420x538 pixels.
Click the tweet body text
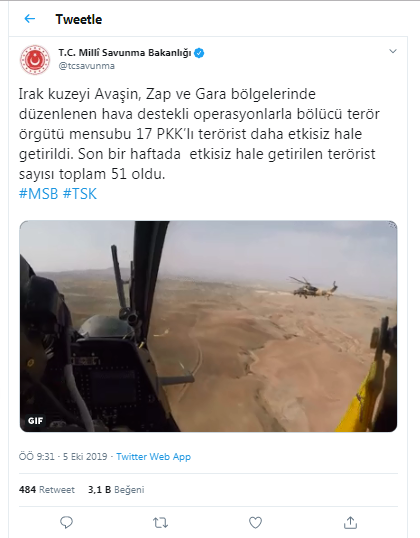[x=199, y=134]
